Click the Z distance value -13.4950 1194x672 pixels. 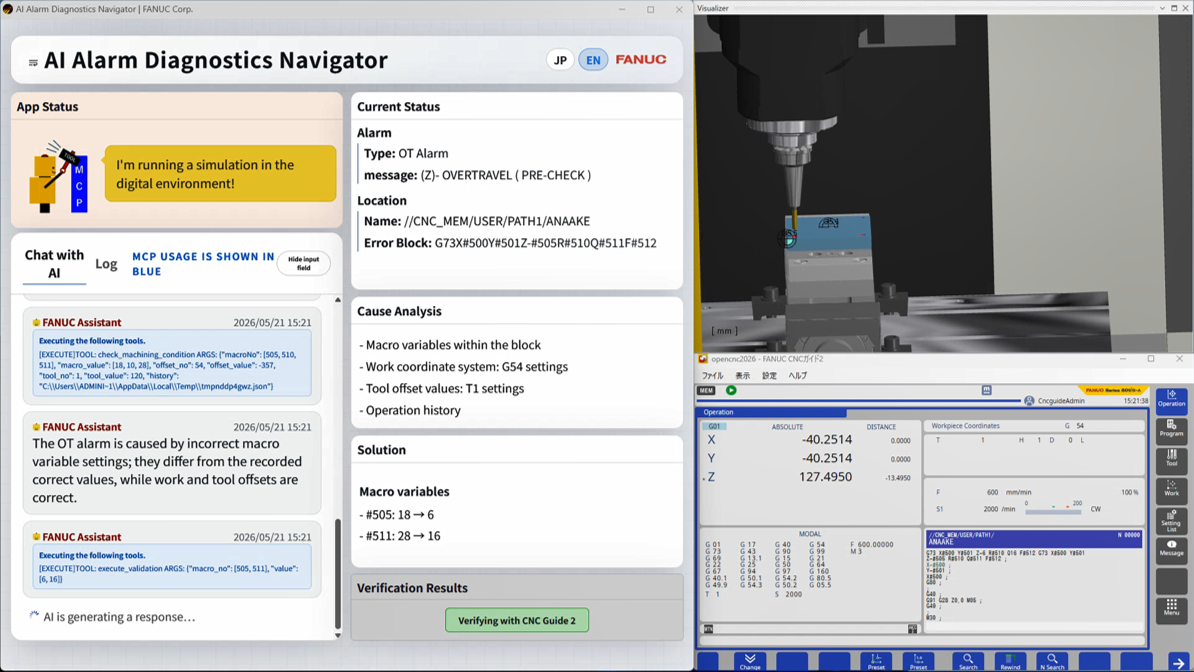[x=898, y=478]
